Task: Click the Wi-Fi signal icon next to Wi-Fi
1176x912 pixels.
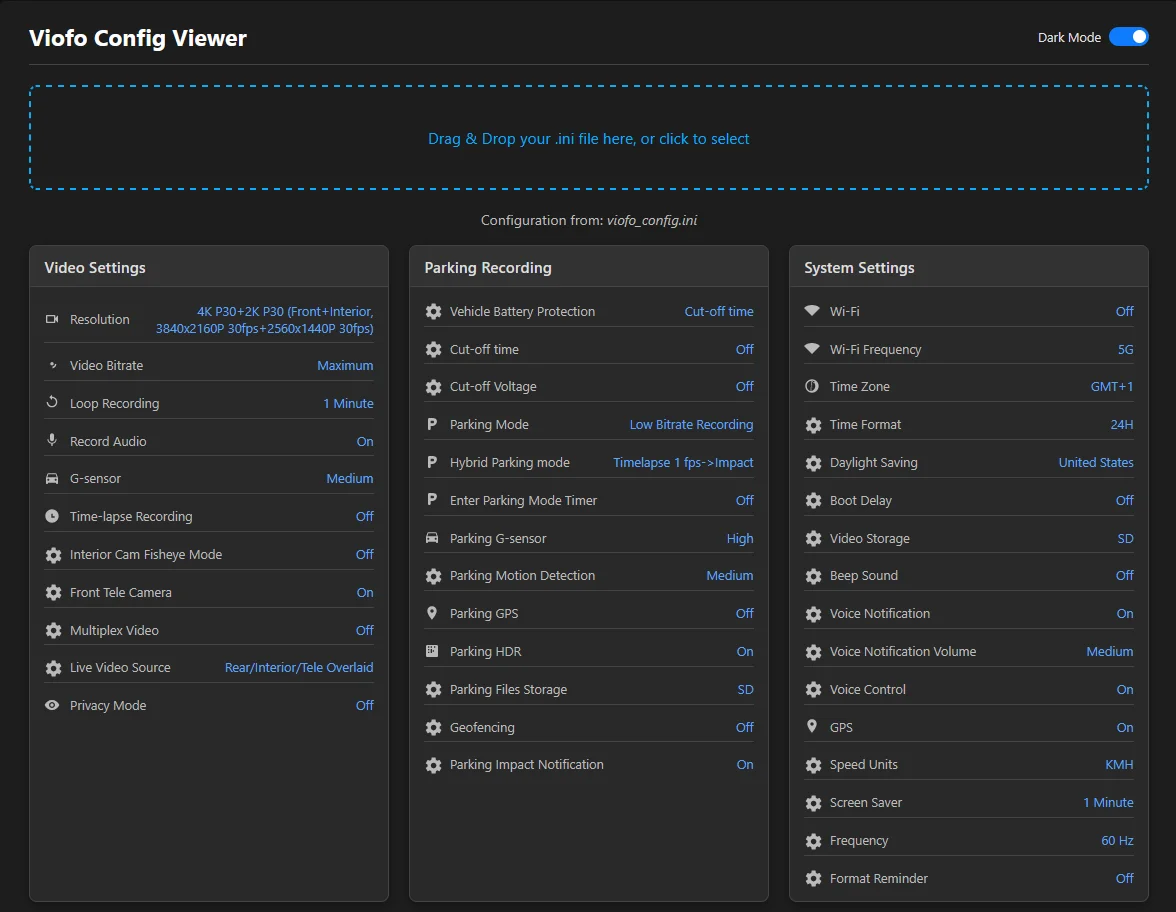Action: 812,310
